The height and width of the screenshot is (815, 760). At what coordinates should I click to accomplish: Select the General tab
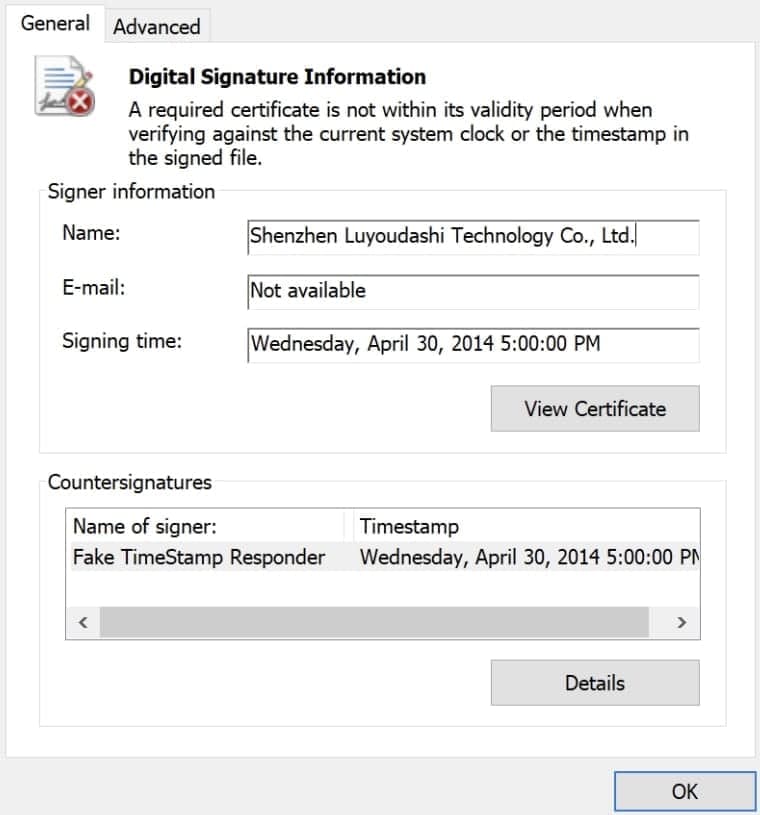tap(55, 23)
